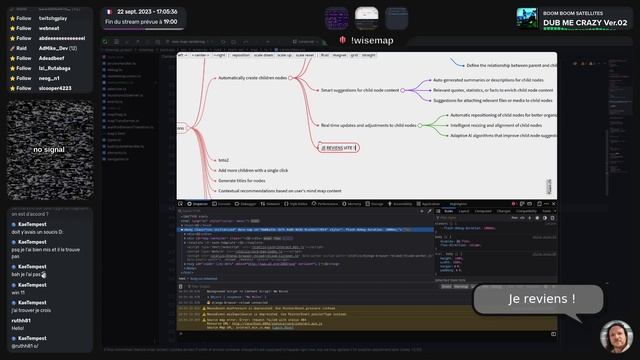
Task: Toggle the Warnings console filter
Action: point(461,287)
